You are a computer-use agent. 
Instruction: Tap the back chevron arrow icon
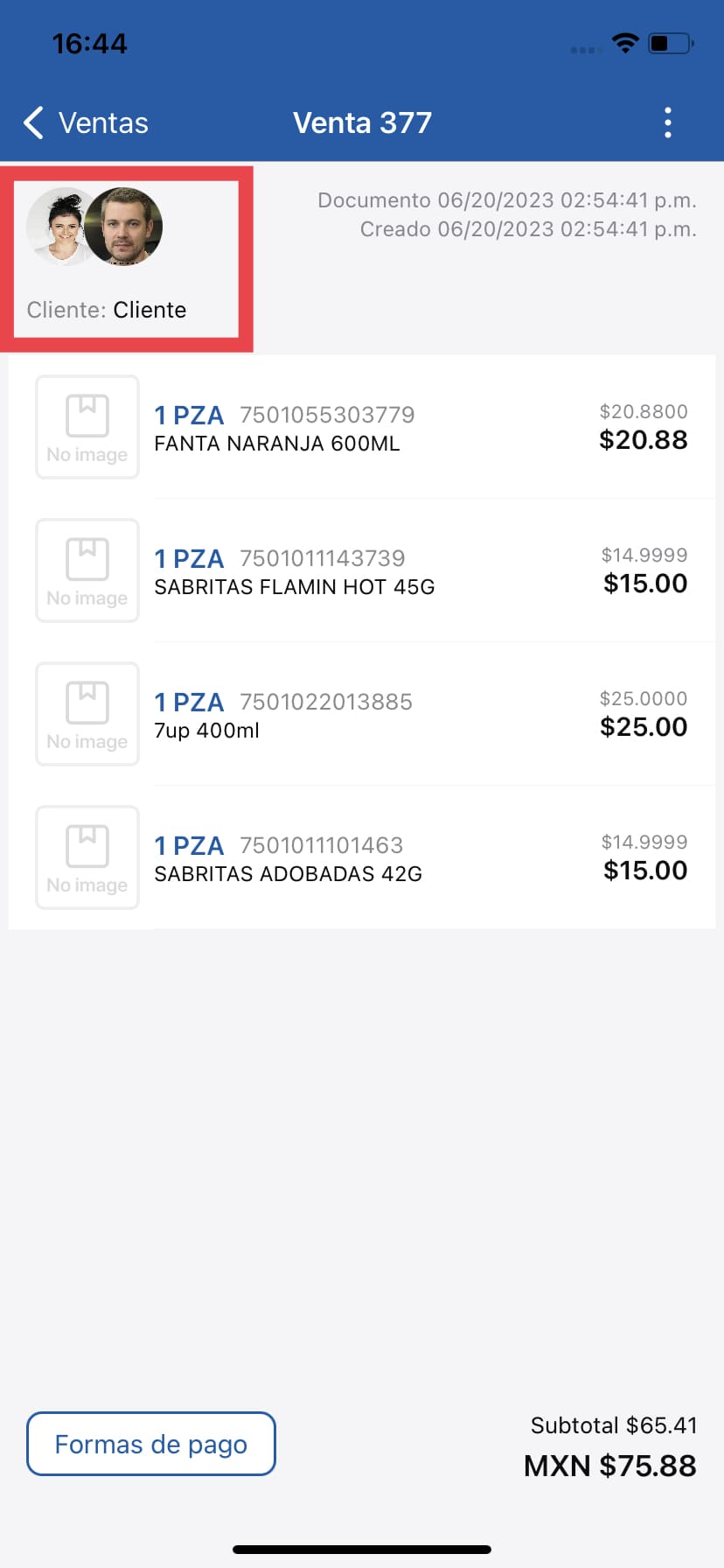click(x=33, y=123)
